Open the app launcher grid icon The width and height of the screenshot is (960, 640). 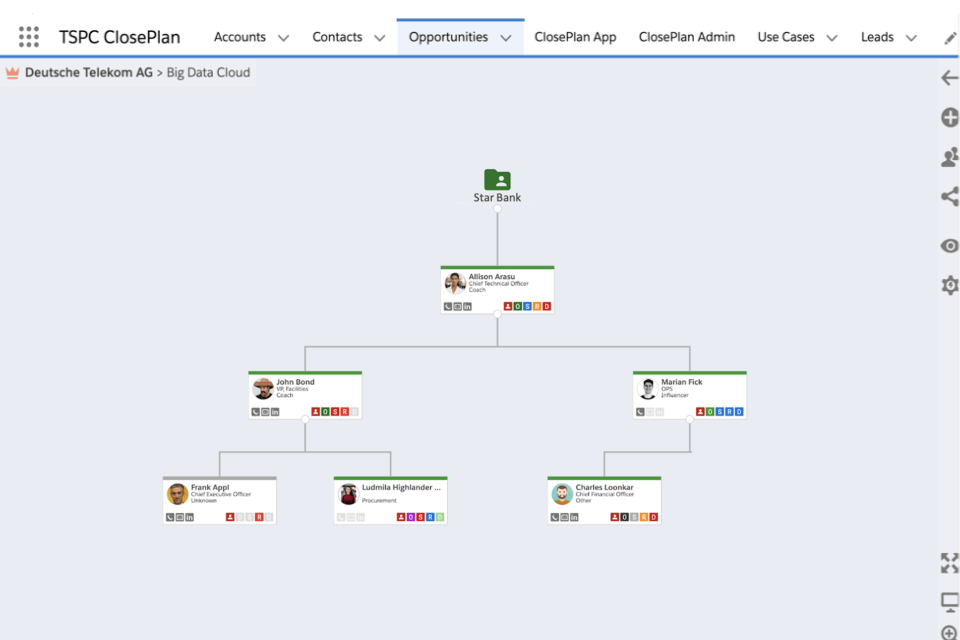pos(29,37)
